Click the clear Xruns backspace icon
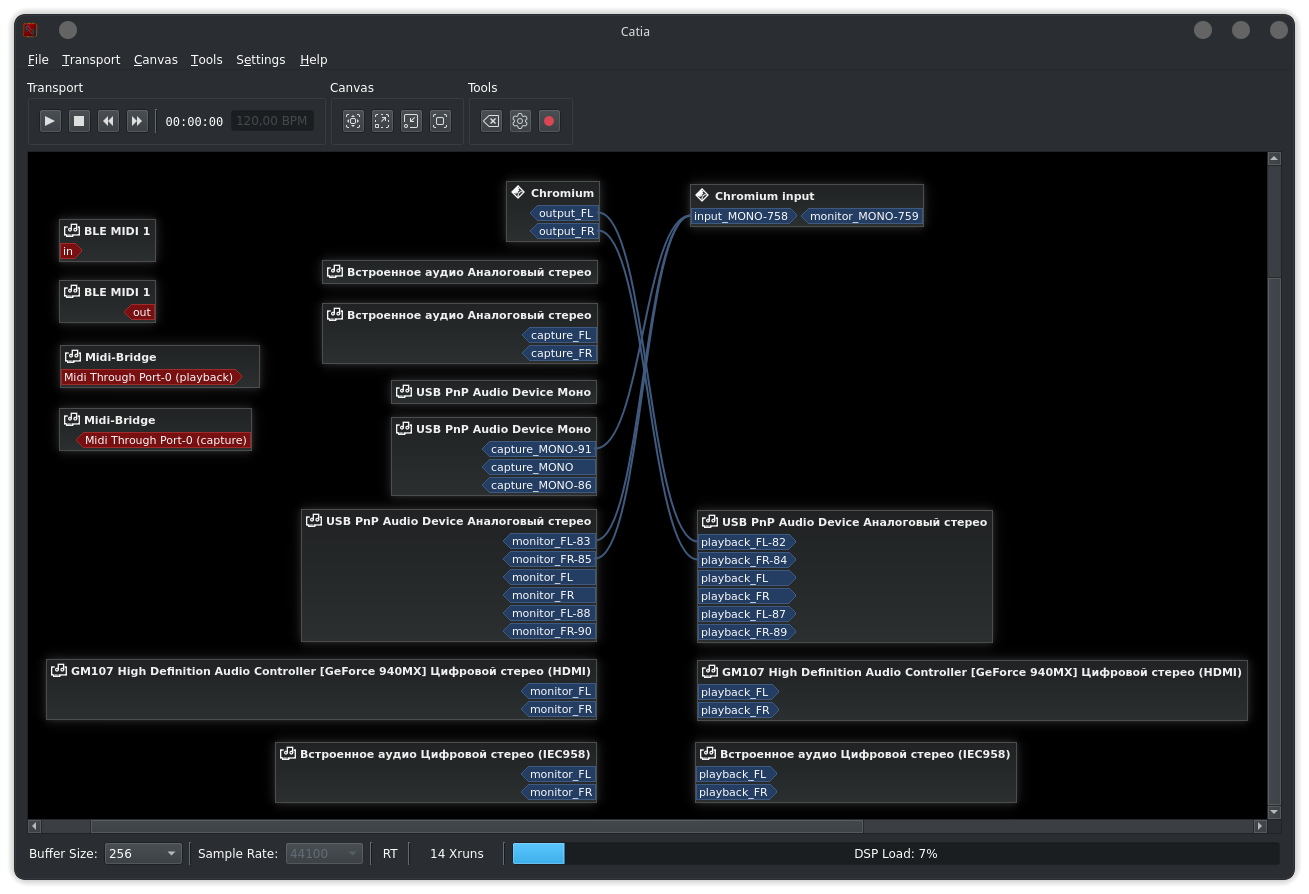 pos(491,121)
